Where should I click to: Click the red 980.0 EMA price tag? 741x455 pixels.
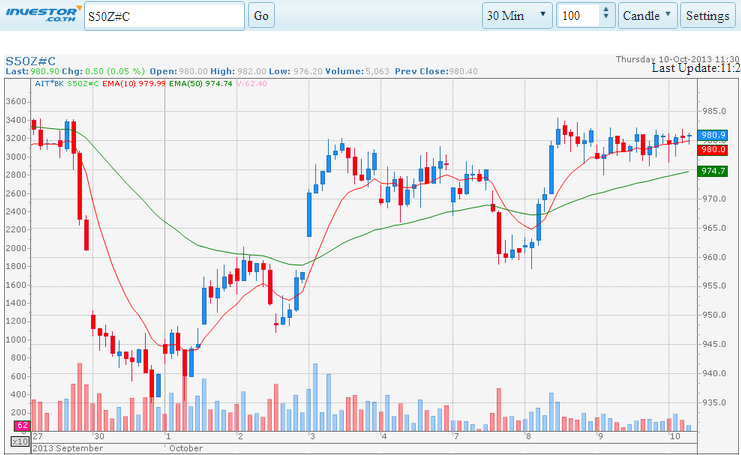(713, 149)
